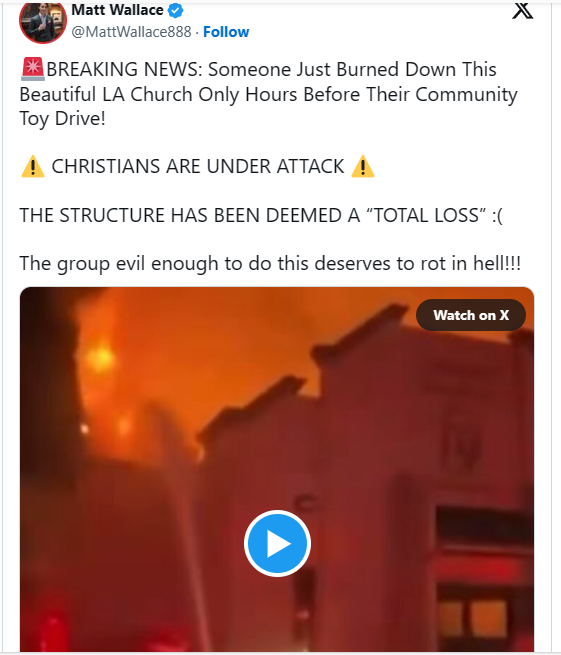This screenshot has width=561, height=655.
Task: Click the BREAKING NEWS headline text
Action: pyautogui.click(x=268, y=94)
